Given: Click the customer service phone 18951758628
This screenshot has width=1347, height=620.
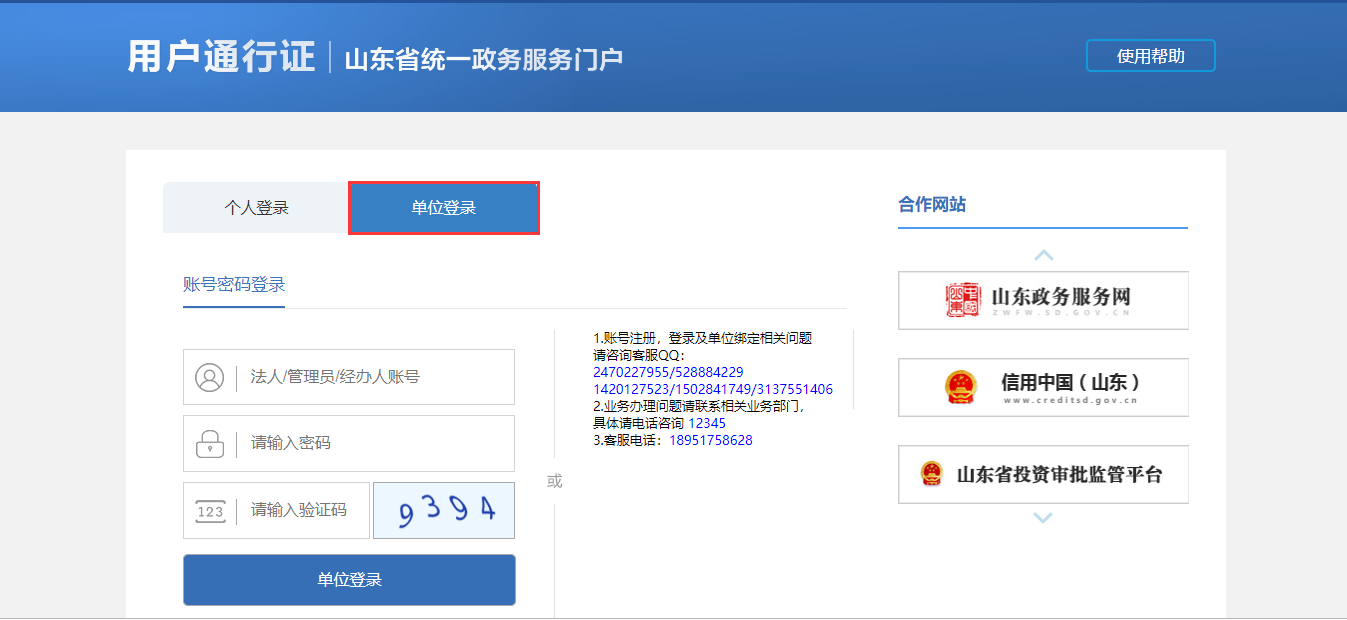Looking at the screenshot, I should [x=710, y=441].
